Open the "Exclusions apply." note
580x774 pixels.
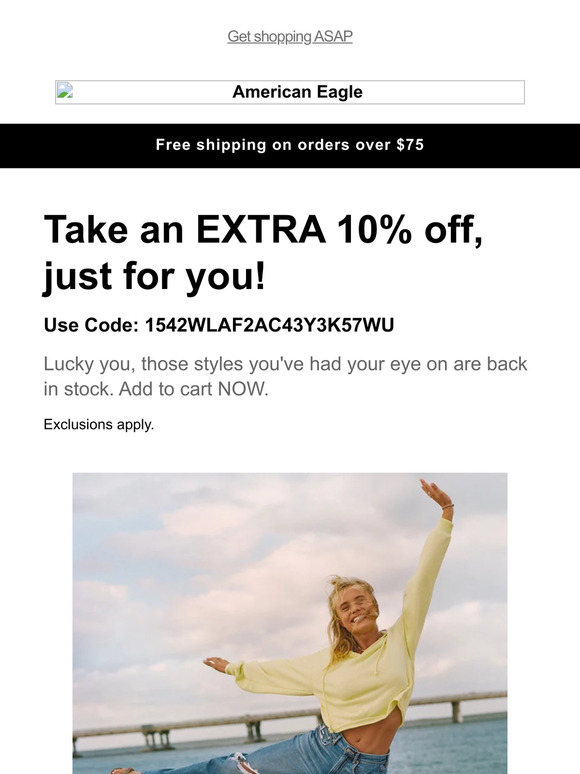[x=99, y=425]
